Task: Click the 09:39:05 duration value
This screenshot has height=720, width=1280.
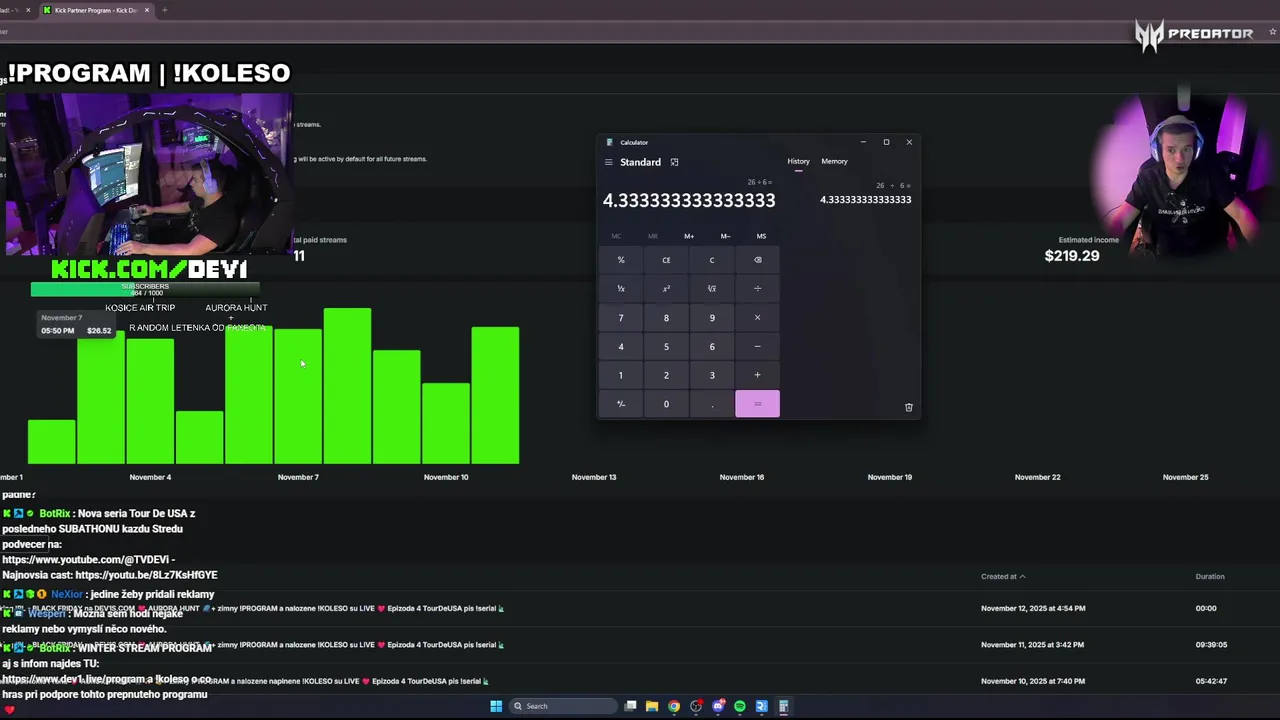Action: coord(1211,645)
